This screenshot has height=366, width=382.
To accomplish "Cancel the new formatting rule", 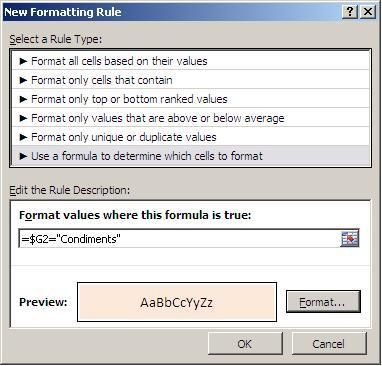I will click(x=329, y=344).
